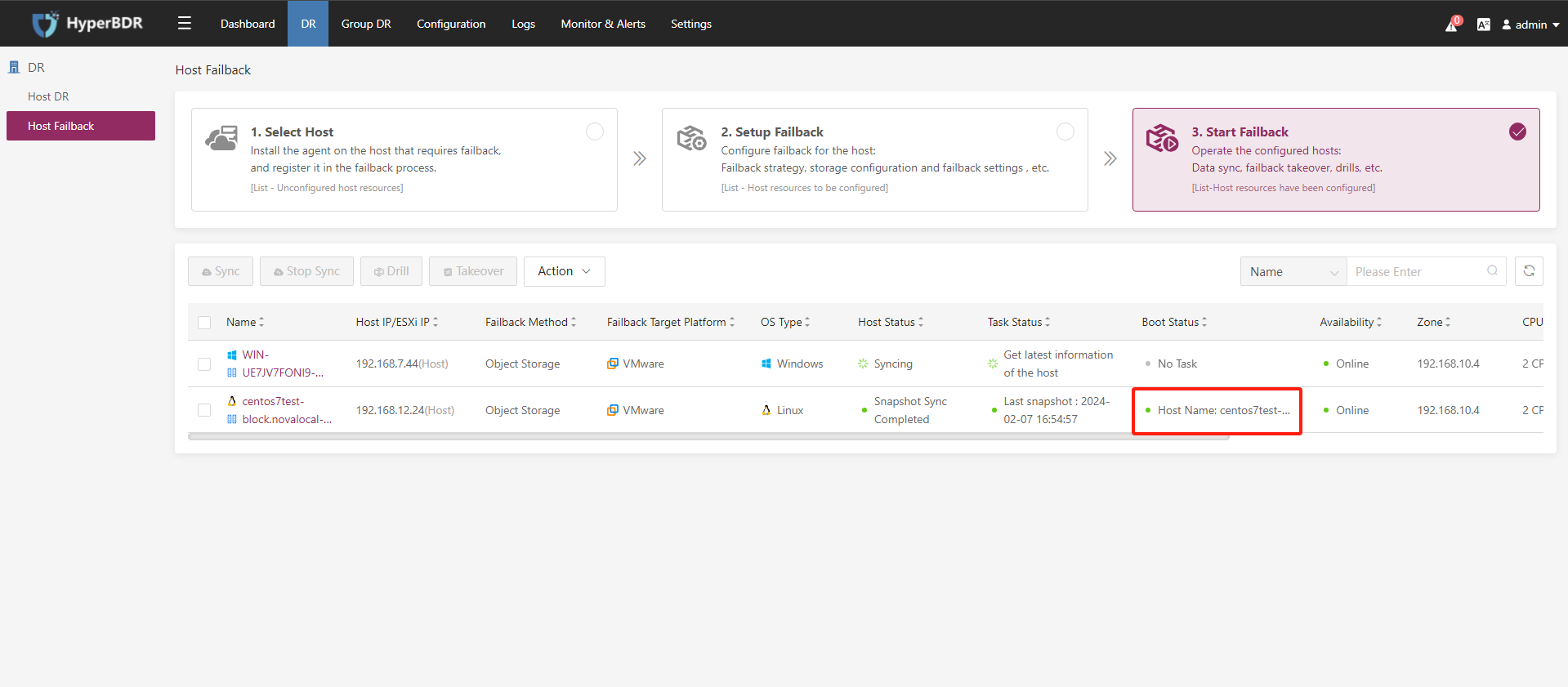Click the server icon beside UE7JV7FONI9-...
Viewport: 1568px width, 687px height.
[232, 372]
